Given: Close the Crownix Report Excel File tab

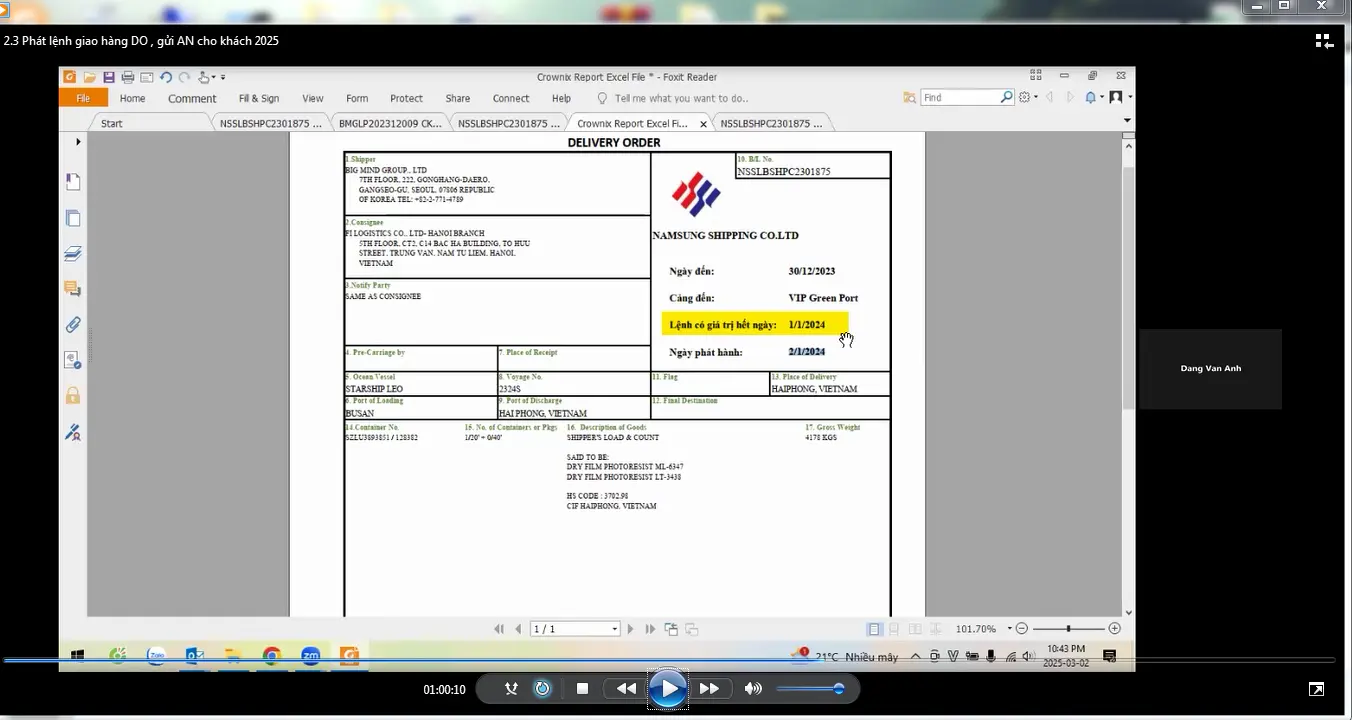Looking at the screenshot, I should click(x=703, y=124).
